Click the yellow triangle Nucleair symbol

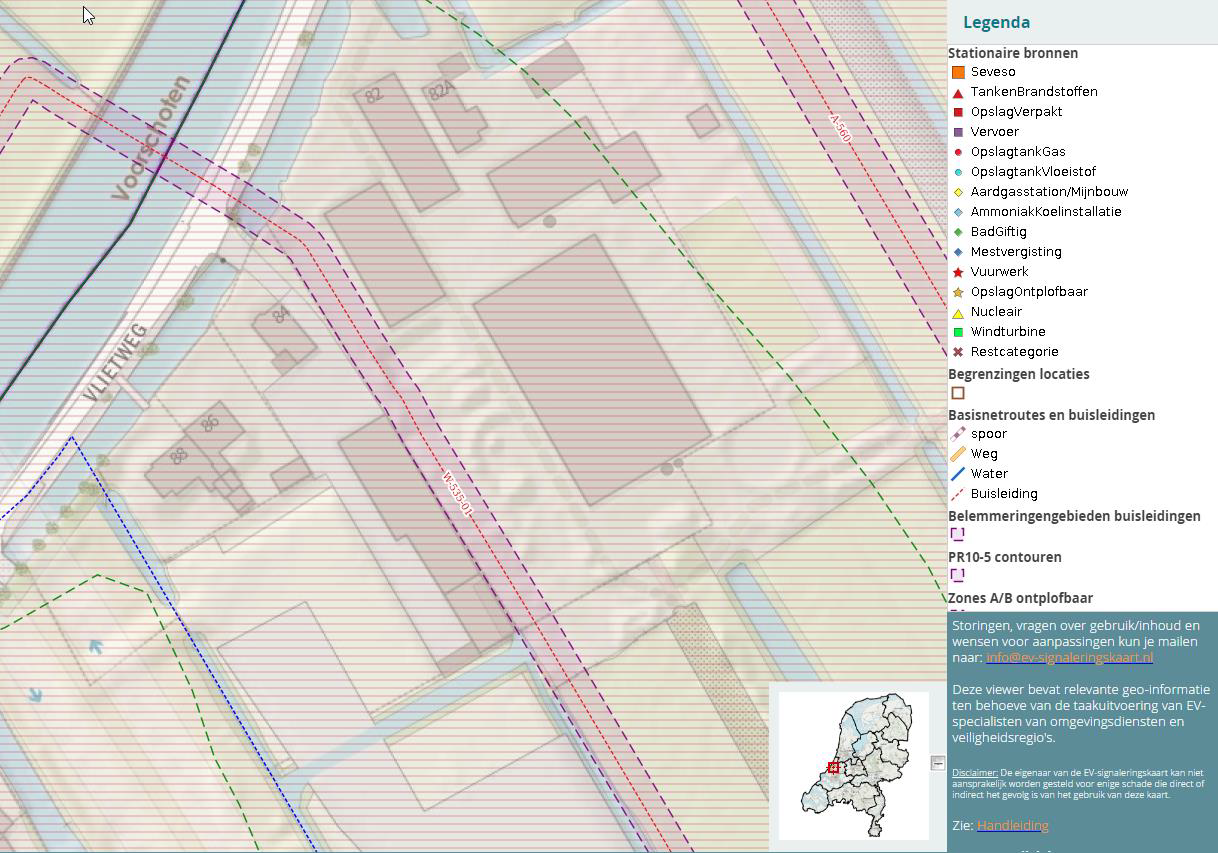[x=958, y=313]
